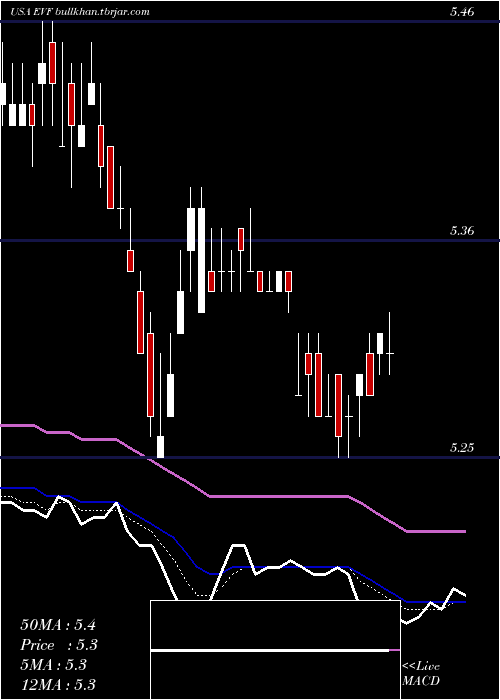Click the '12MA : 5.3' legend text
This screenshot has height=700, width=500.
click(58, 684)
